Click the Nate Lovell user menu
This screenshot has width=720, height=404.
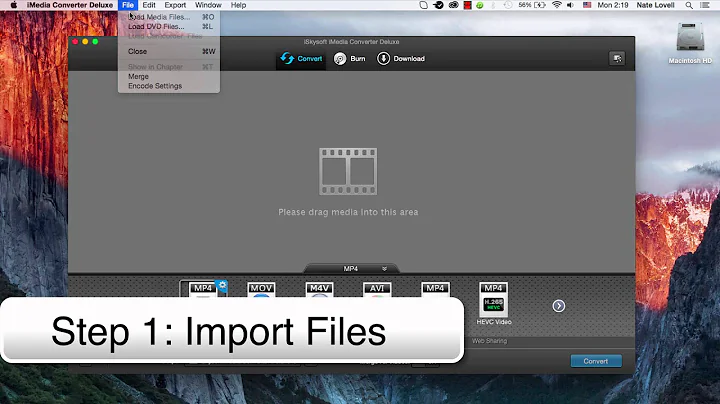[655, 5]
